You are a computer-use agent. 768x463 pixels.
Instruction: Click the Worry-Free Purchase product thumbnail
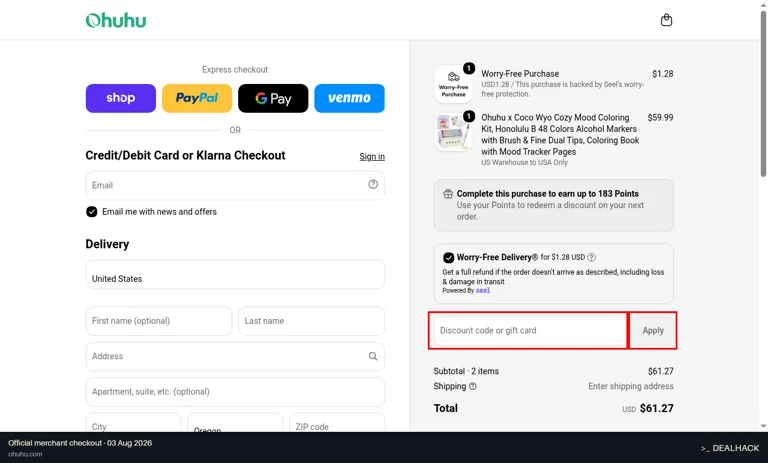tap(454, 84)
